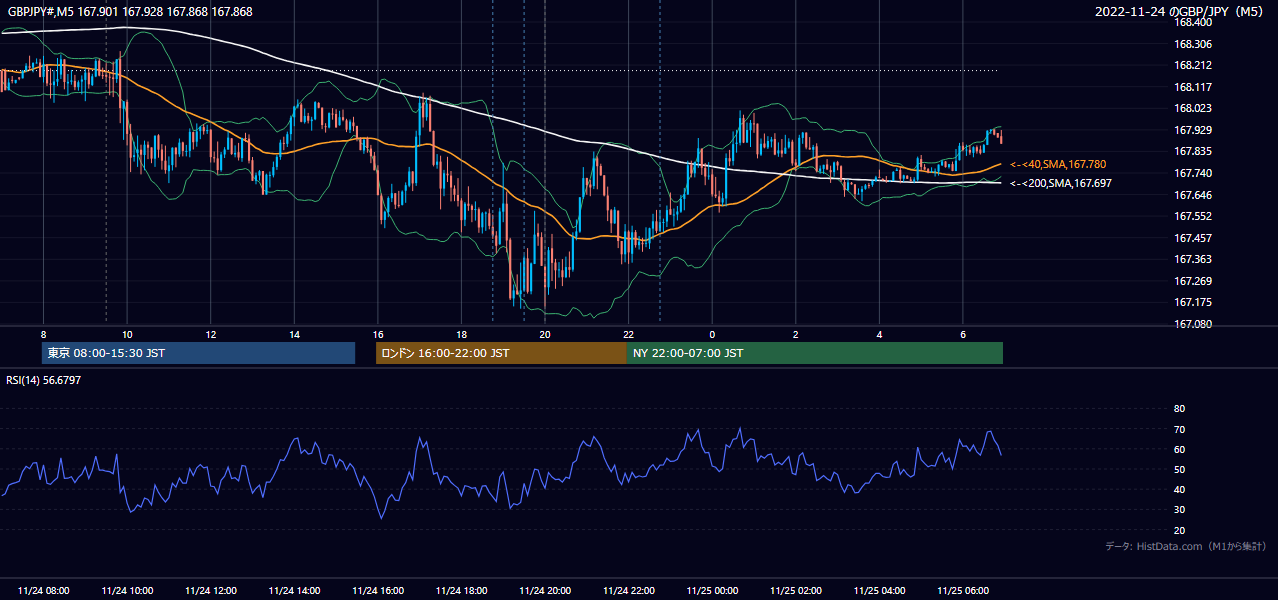Click the 11/25 00:00 date axis label
Image resolution: width=1278 pixels, height=600 pixels.
(x=711, y=591)
